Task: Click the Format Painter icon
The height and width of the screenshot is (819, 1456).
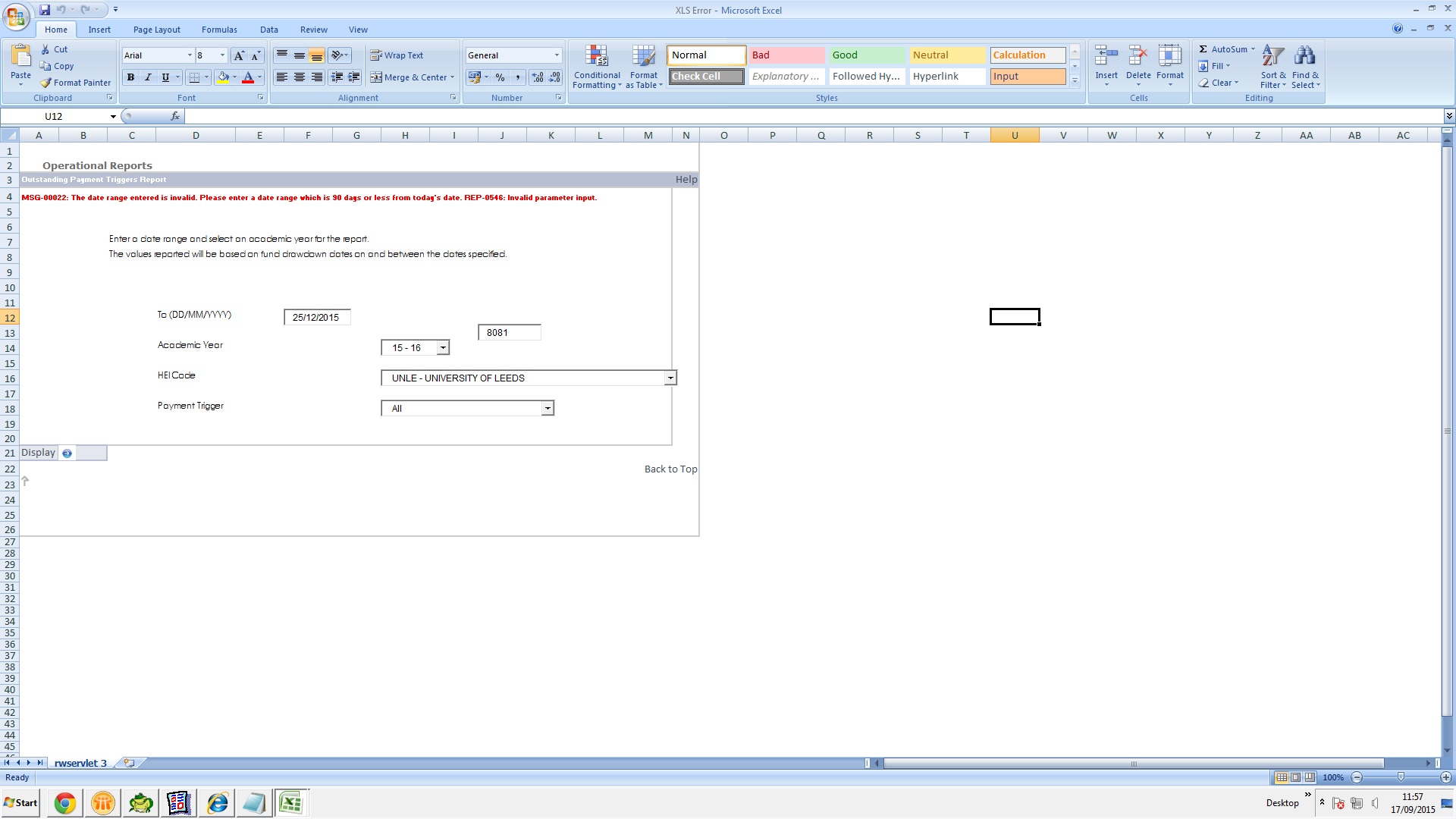Action: (x=46, y=83)
